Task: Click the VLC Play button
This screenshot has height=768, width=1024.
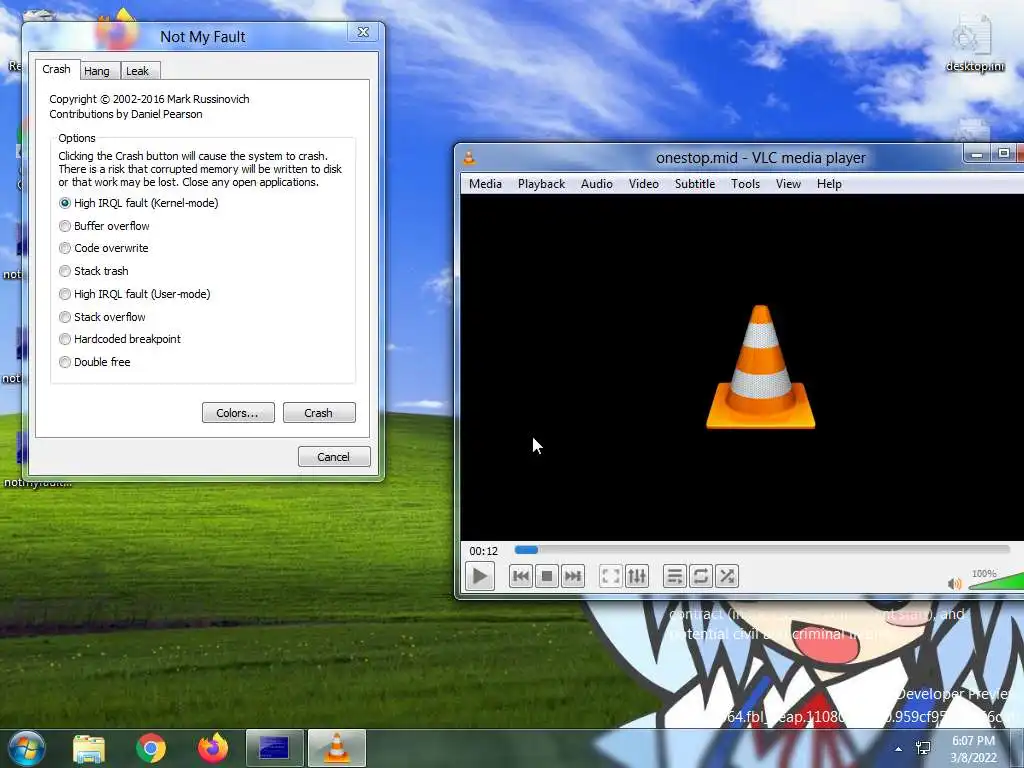Action: [x=479, y=577]
